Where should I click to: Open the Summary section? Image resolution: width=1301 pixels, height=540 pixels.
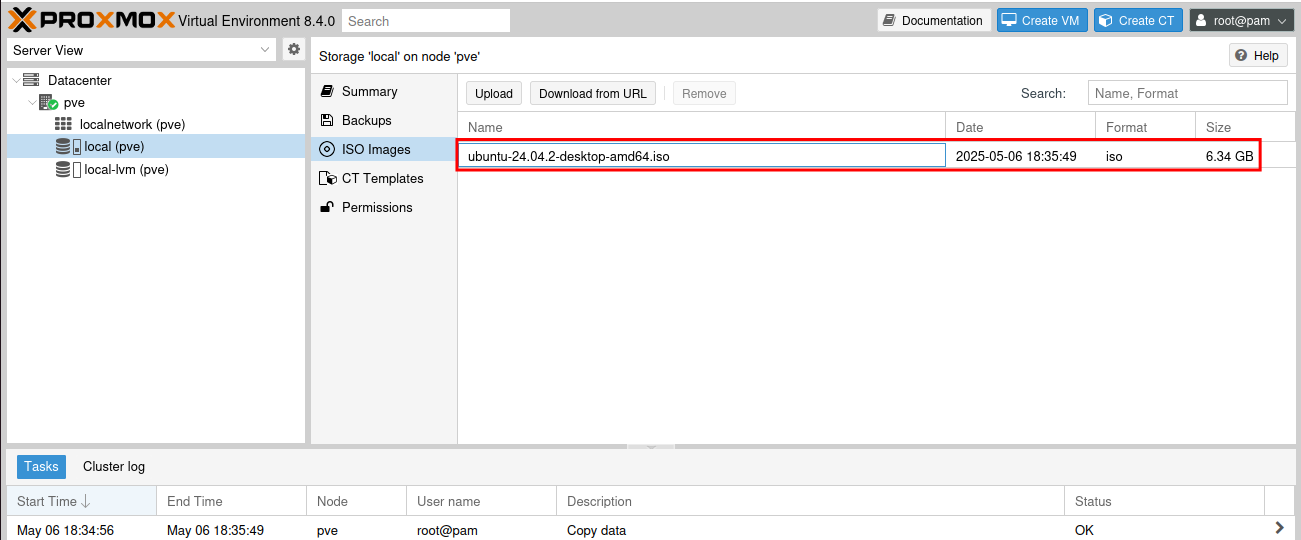click(x=384, y=91)
